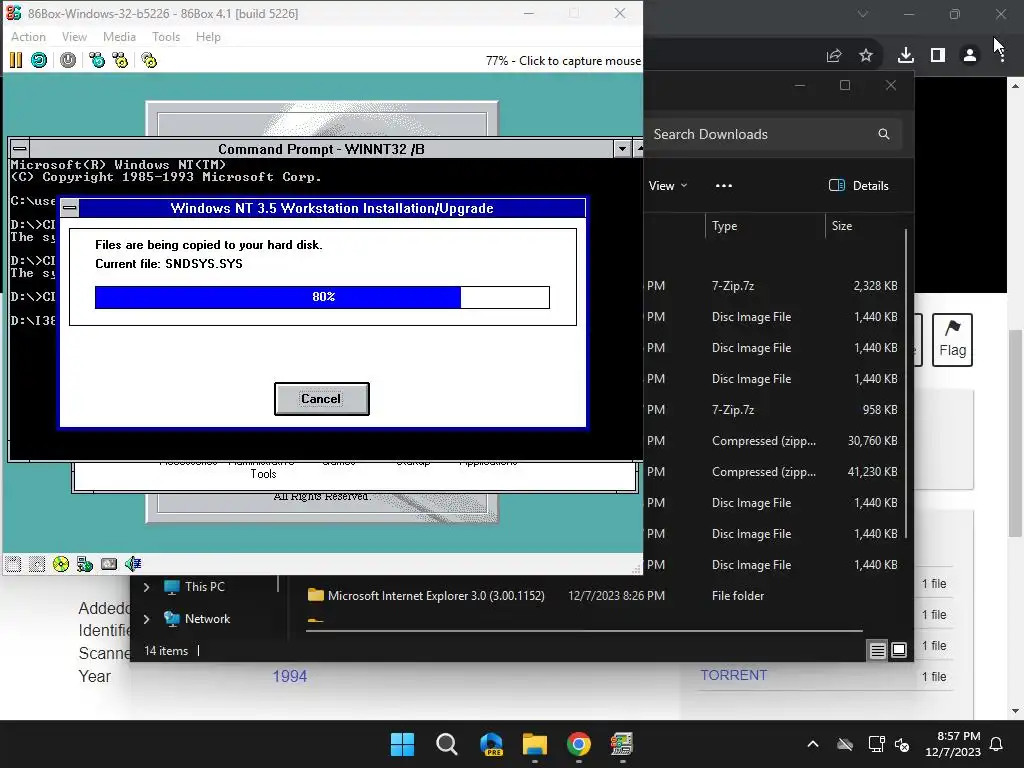This screenshot has width=1024, height=768.
Task: Select the 958 KB 7-Zip file row
Action: point(774,409)
